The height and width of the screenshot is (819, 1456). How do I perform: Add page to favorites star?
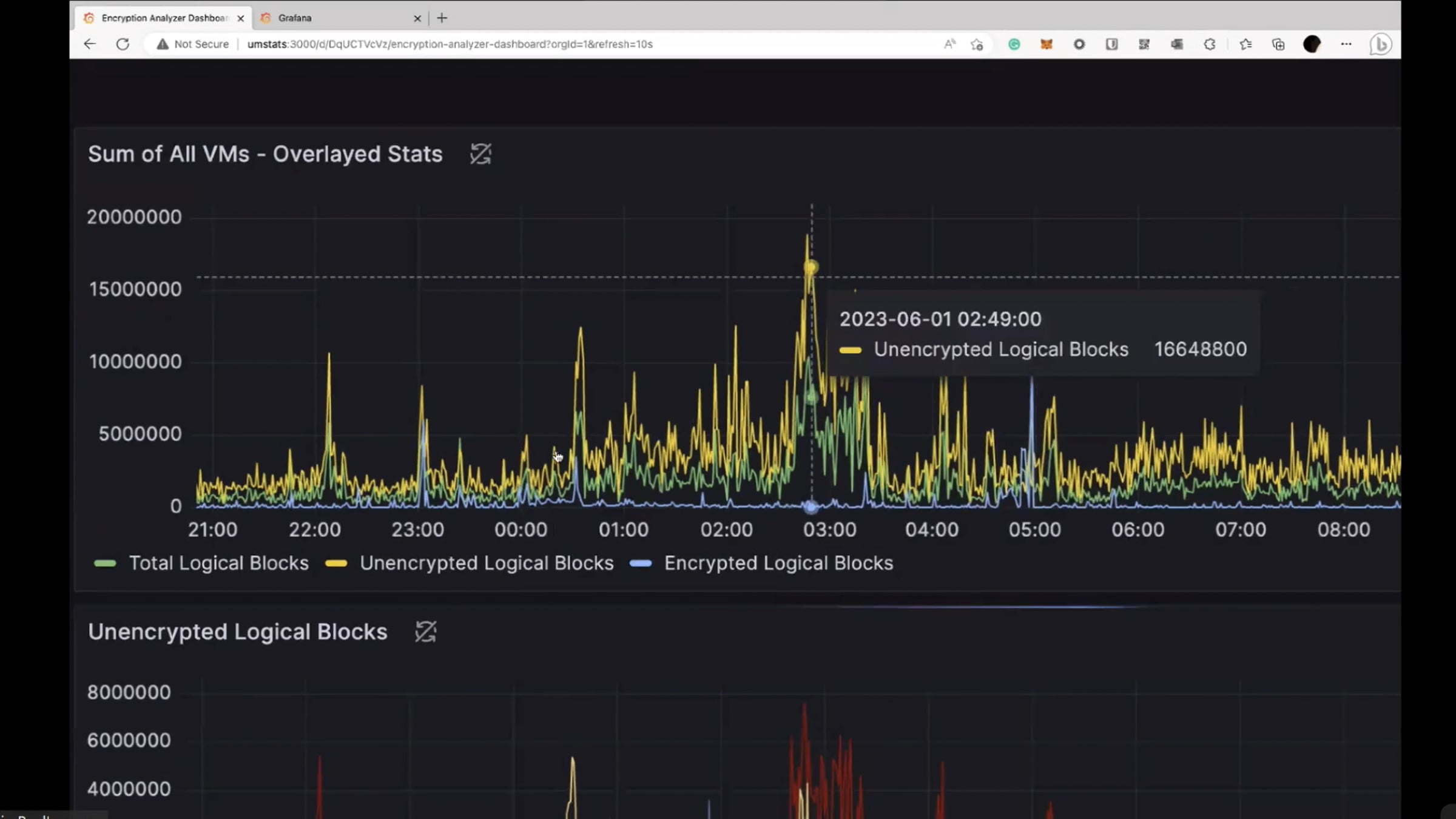coord(977,44)
